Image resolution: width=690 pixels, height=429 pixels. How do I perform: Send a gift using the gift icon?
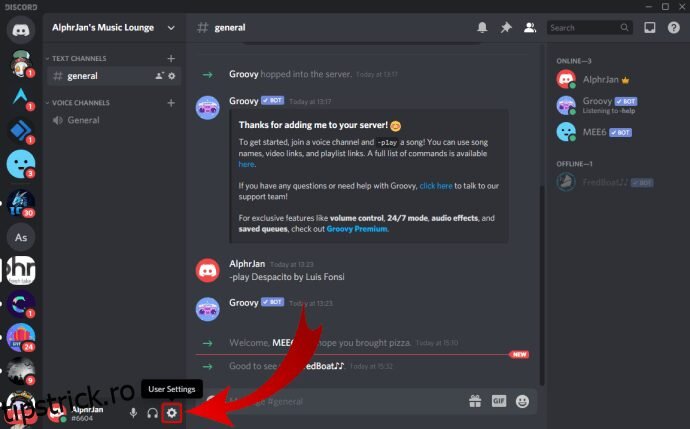pos(475,401)
